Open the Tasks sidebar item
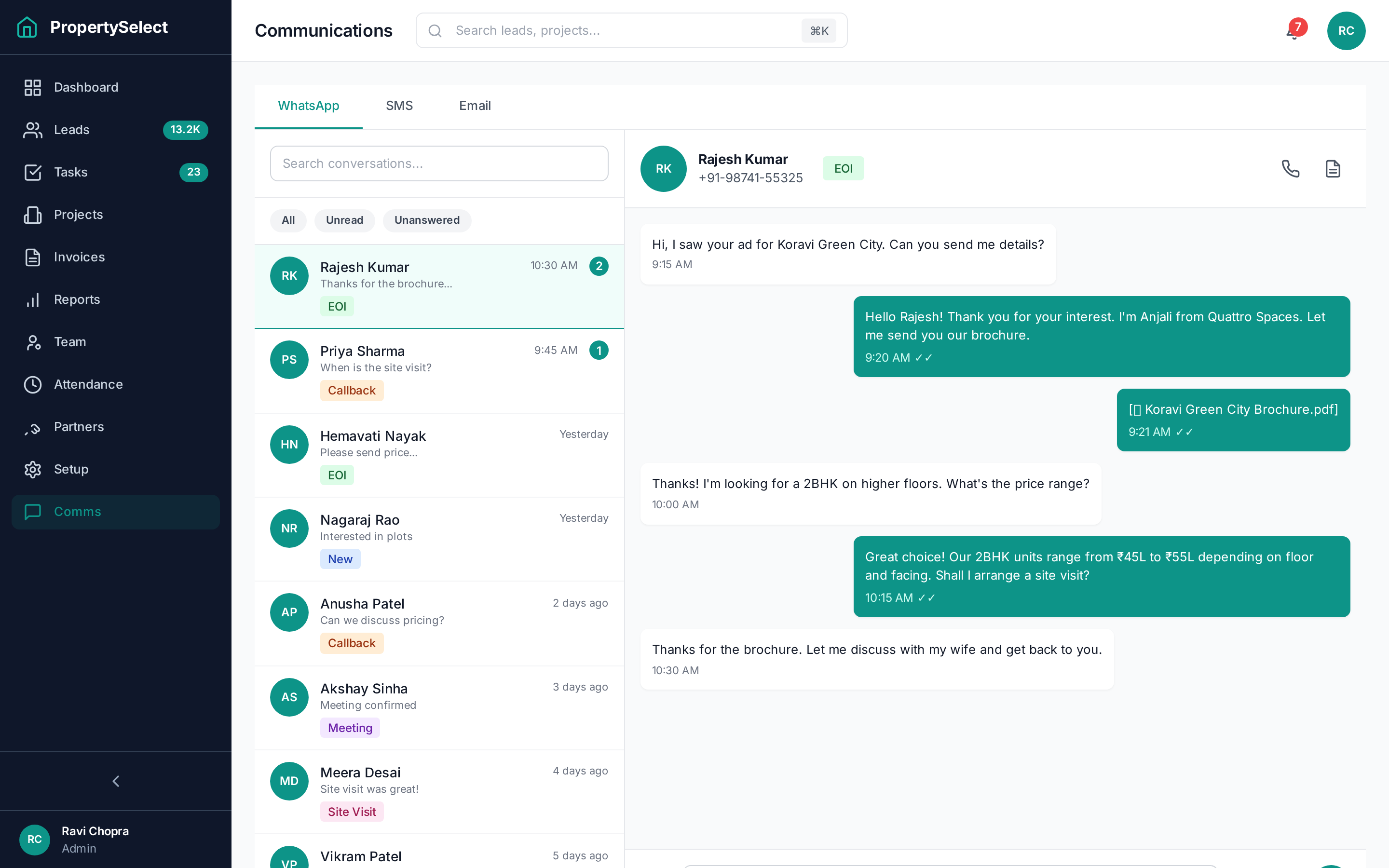 pyautogui.click(x=115, y=172)
